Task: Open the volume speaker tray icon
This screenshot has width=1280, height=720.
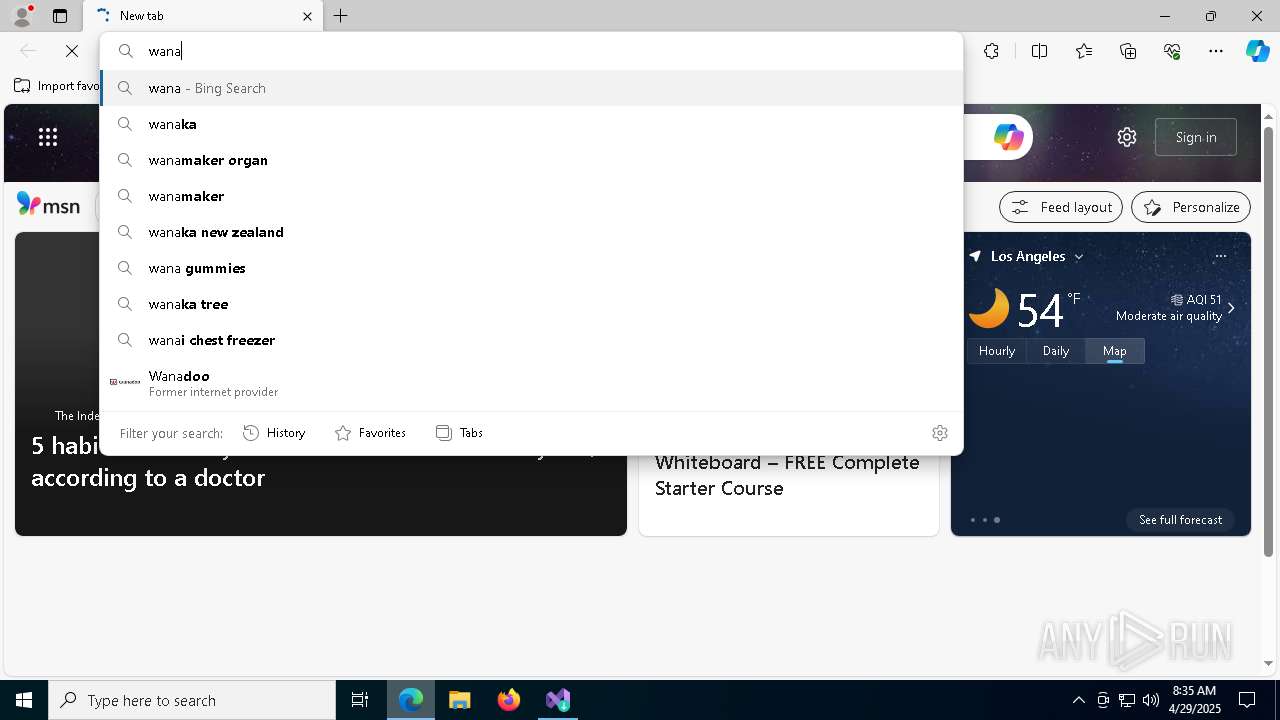Action: coord(1150,700)
